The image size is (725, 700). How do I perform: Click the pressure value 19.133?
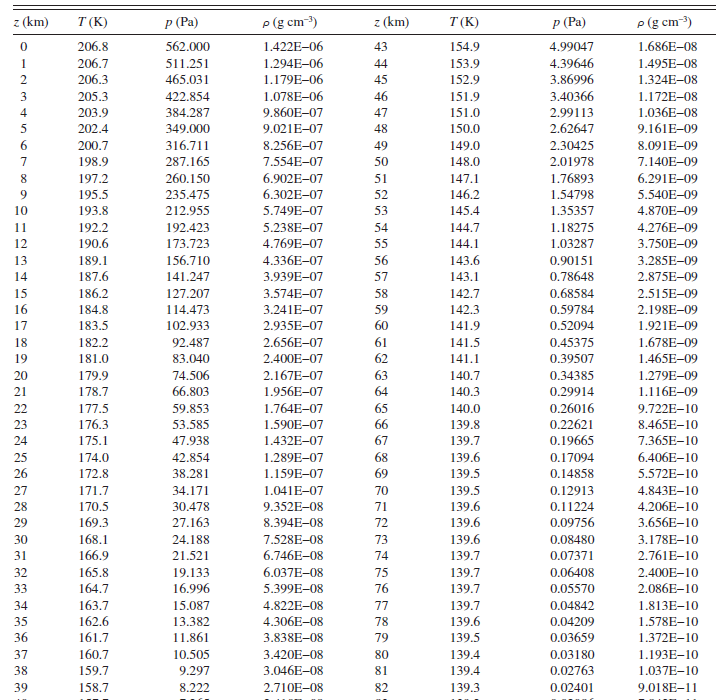pos(191,572)
